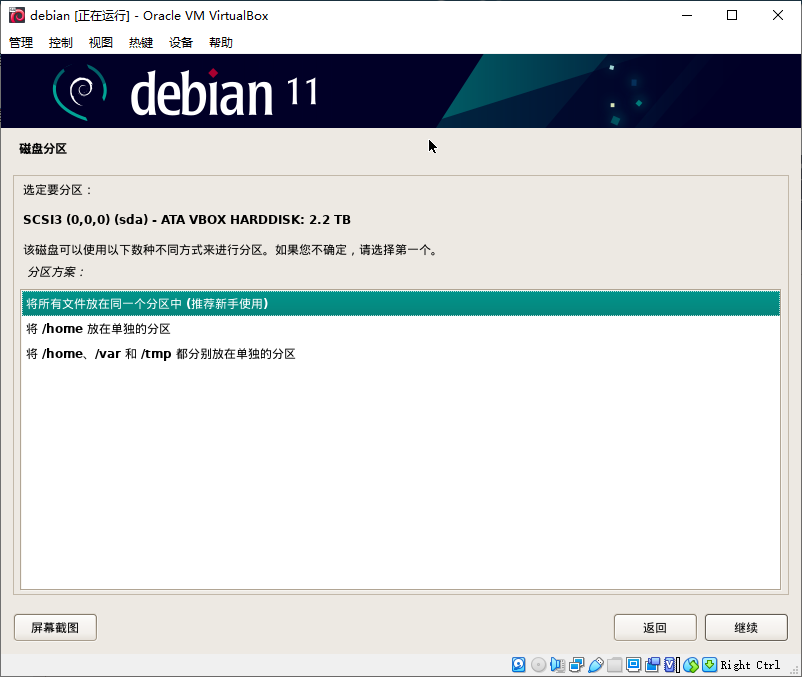Close the VirtualBox window

778,15
